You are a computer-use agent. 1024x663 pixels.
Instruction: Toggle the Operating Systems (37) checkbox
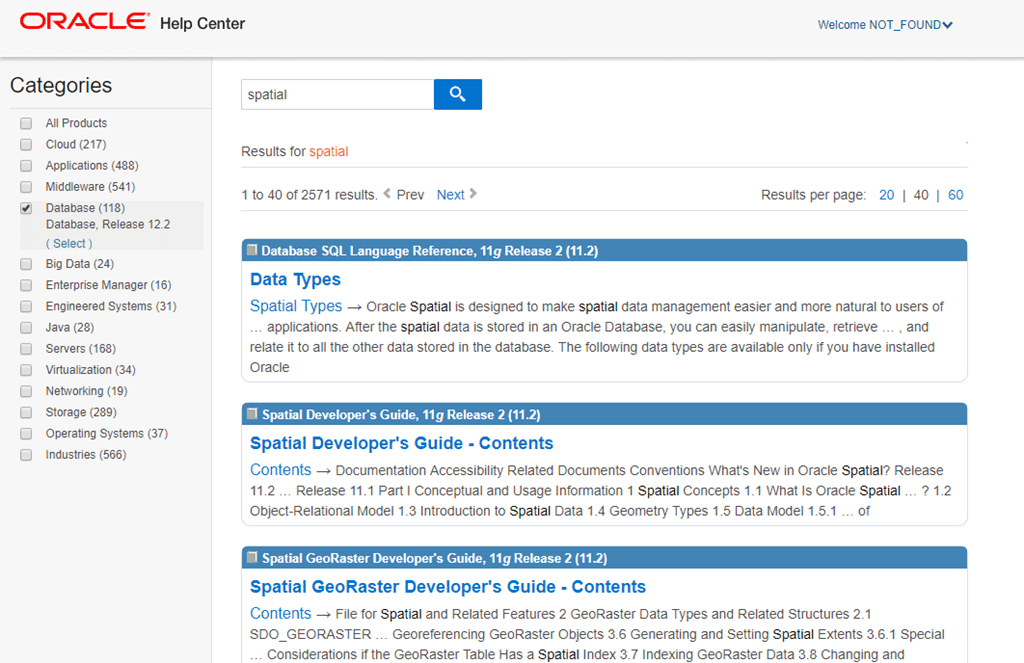pos(26,434)
